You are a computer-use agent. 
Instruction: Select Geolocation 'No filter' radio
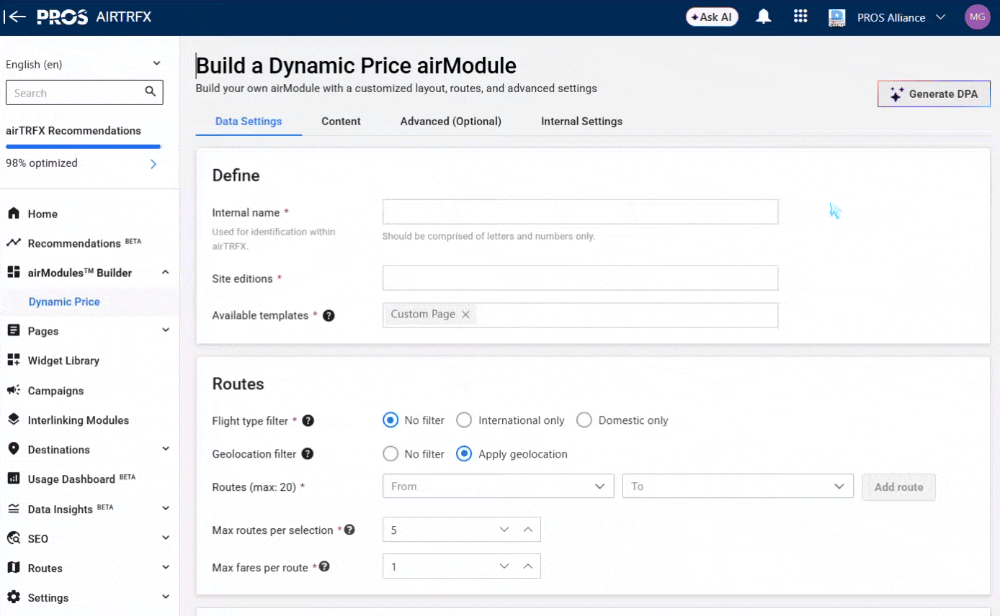390,454
